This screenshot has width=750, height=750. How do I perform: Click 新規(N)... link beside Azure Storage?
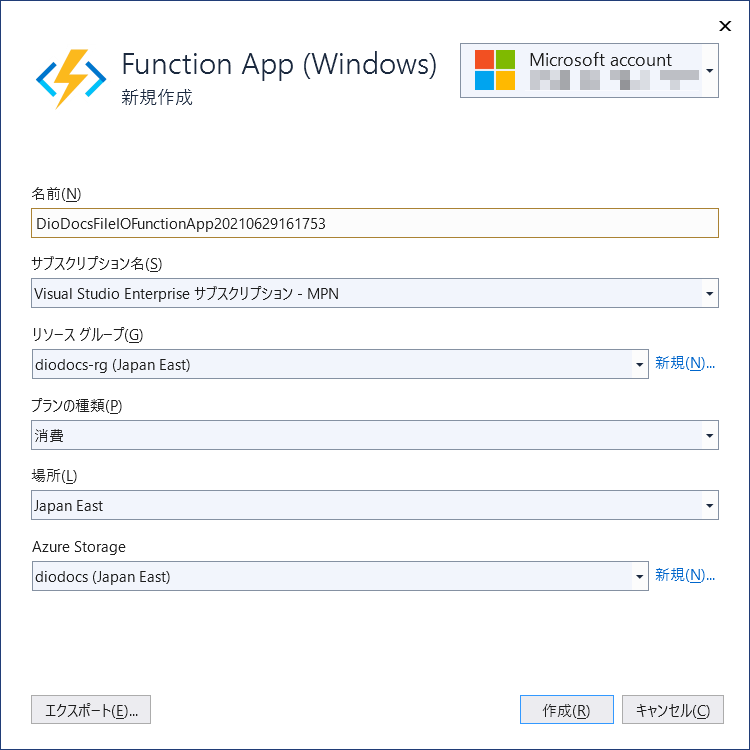coord(684,575)
